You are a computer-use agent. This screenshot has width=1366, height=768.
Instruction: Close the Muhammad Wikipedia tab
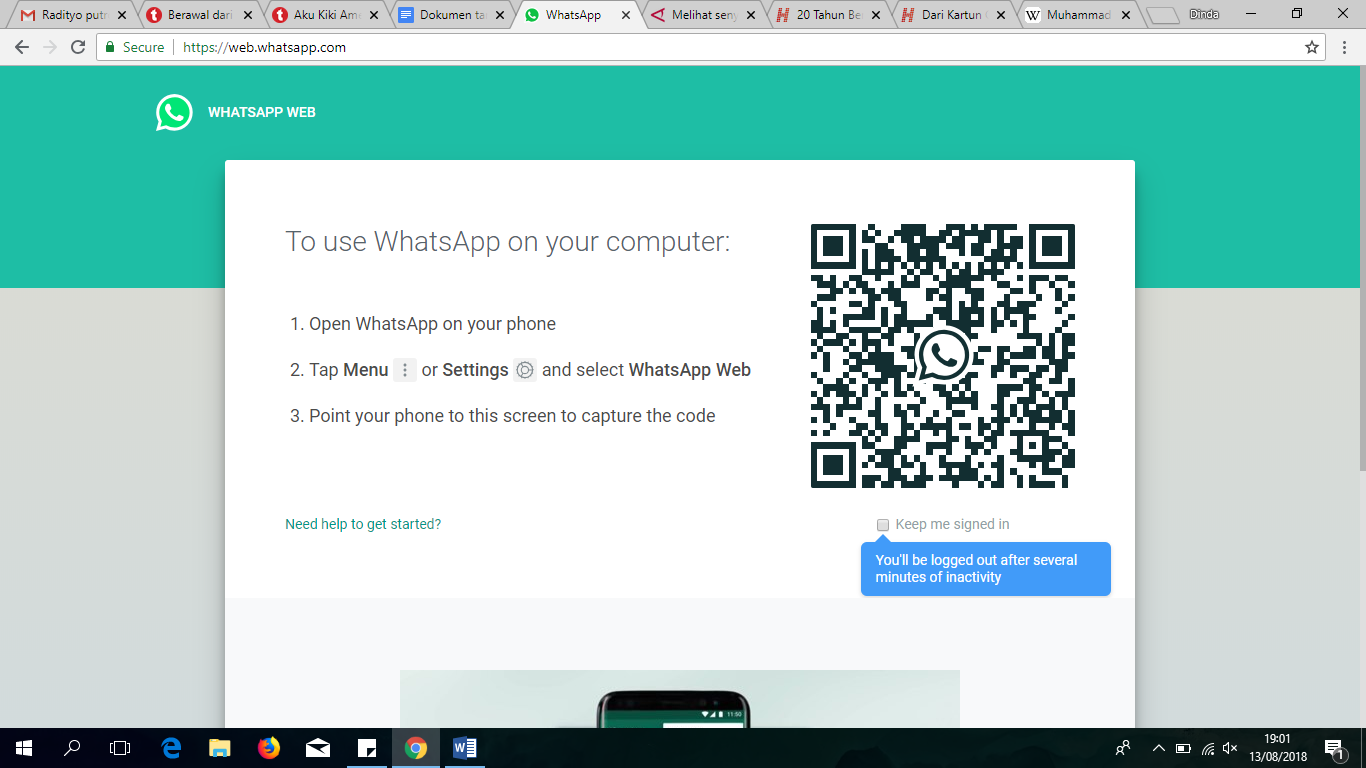click(1126, 16)
